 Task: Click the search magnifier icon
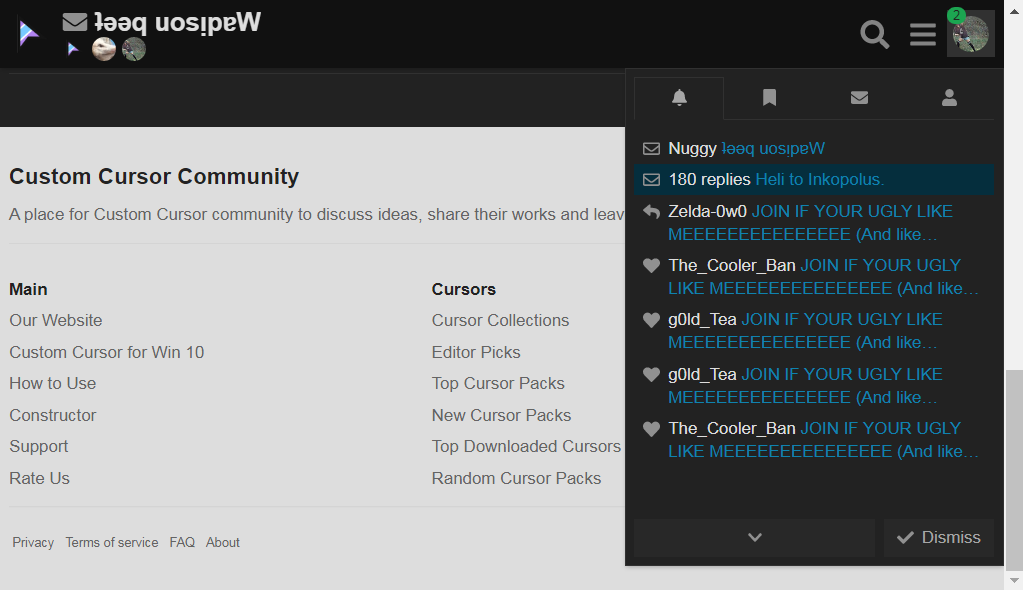875,34
